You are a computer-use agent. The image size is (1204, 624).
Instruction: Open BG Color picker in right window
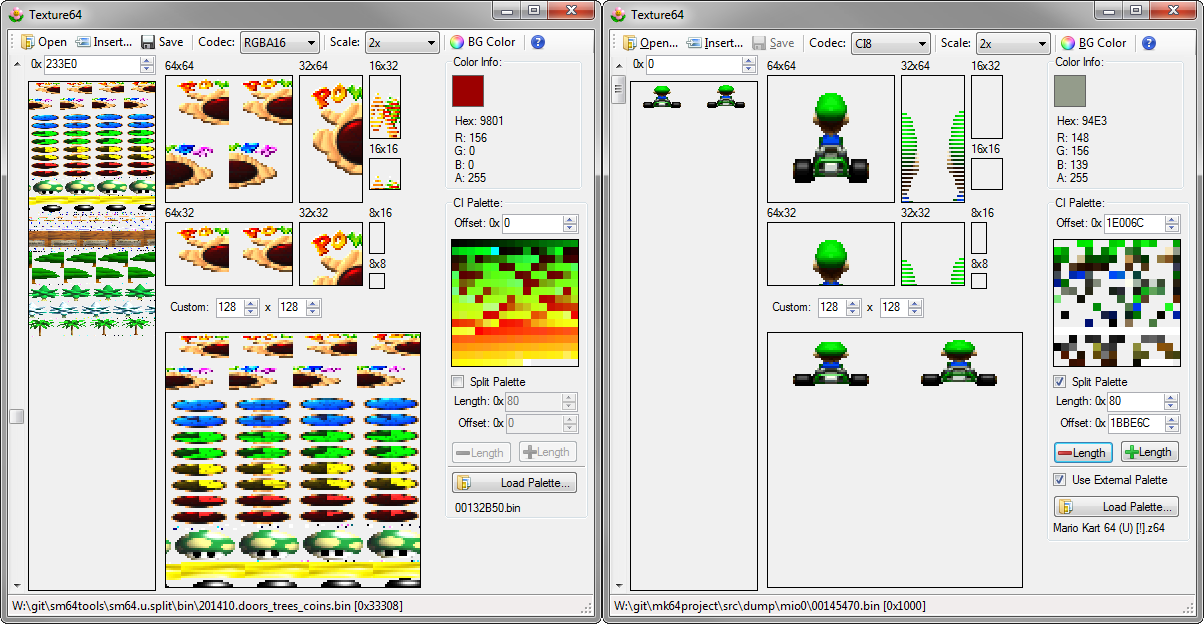click(x=1068, y=43)
